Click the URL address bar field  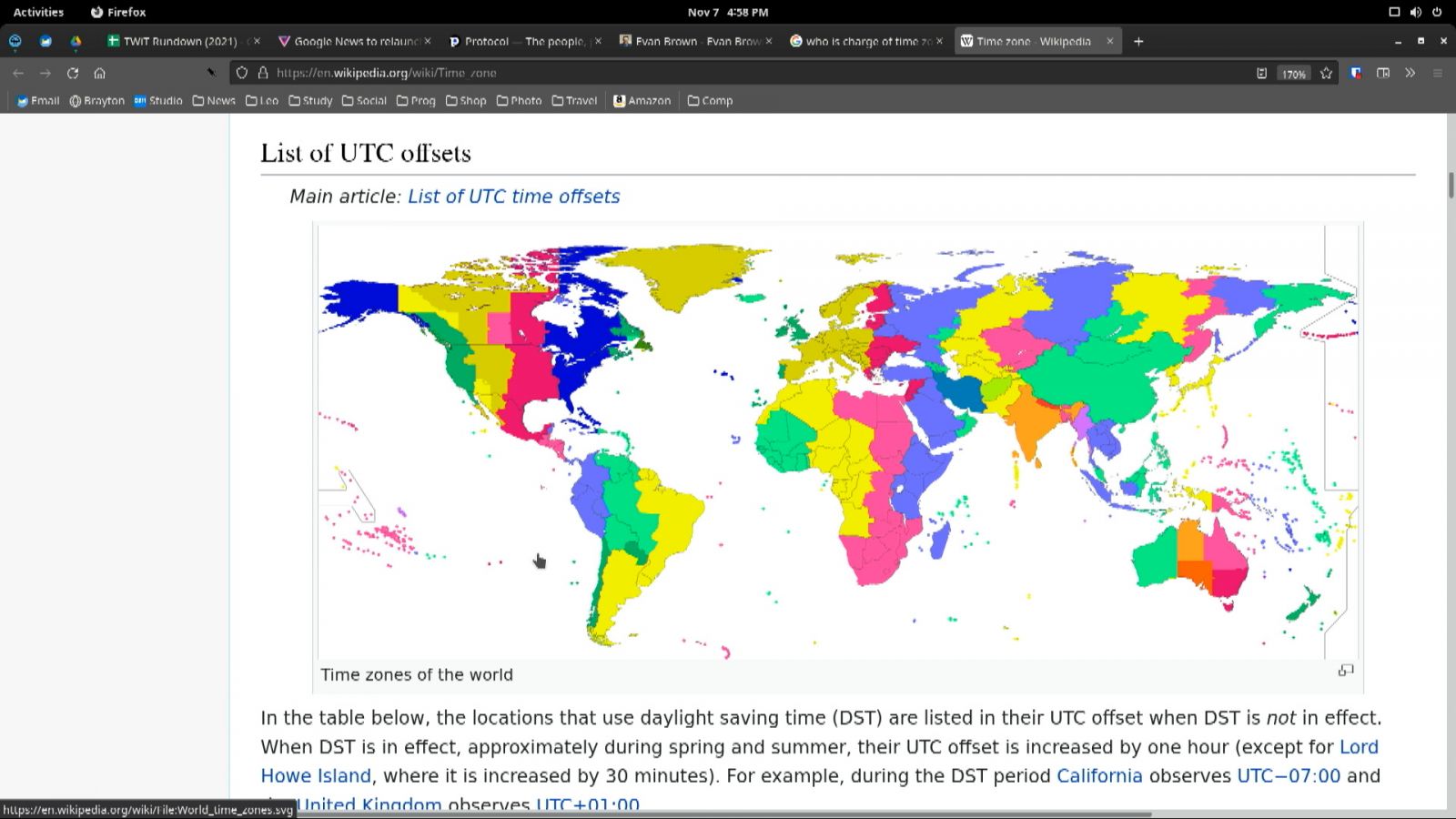(x=728, y=73)
